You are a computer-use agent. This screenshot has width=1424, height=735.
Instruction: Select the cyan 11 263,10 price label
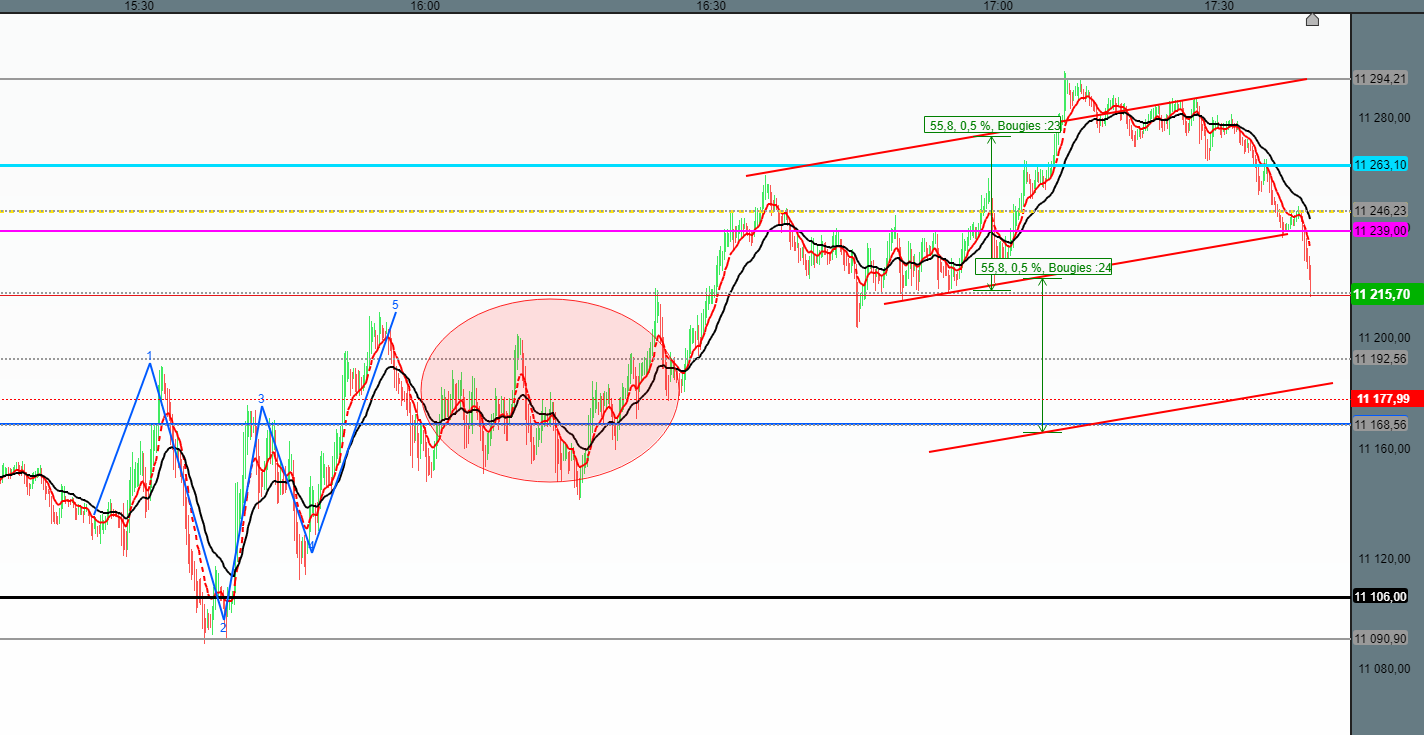tap(1380, 165)
